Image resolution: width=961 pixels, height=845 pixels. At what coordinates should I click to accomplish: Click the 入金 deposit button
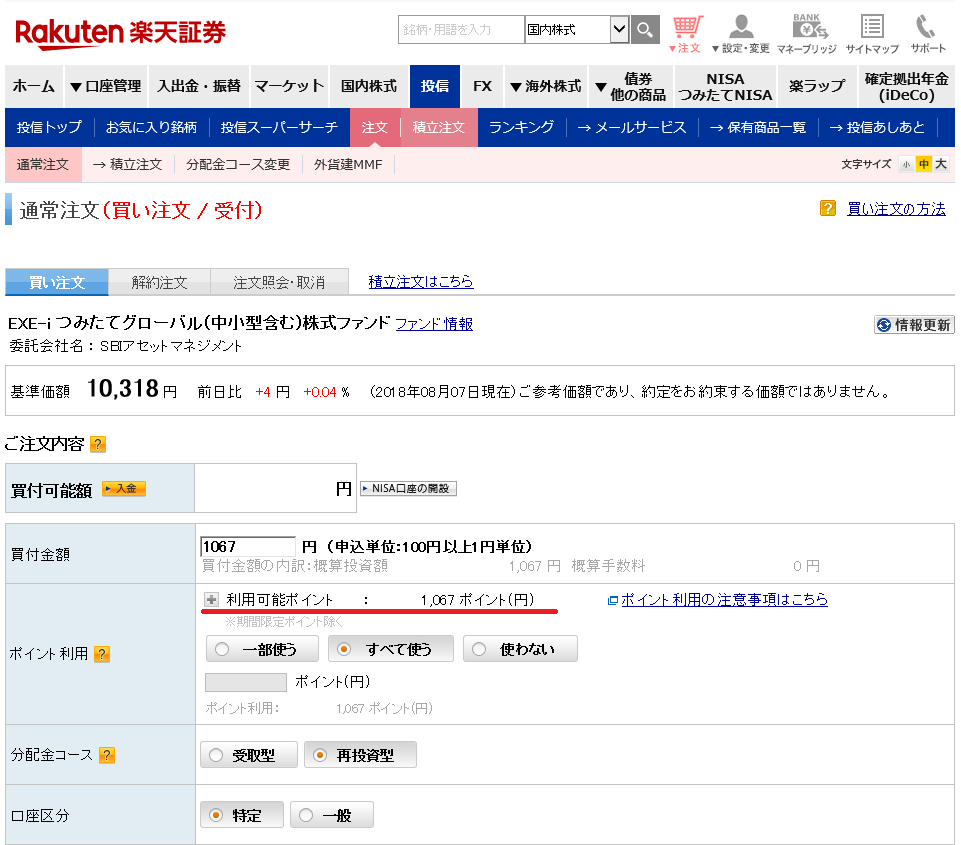[x=124, y=488]
